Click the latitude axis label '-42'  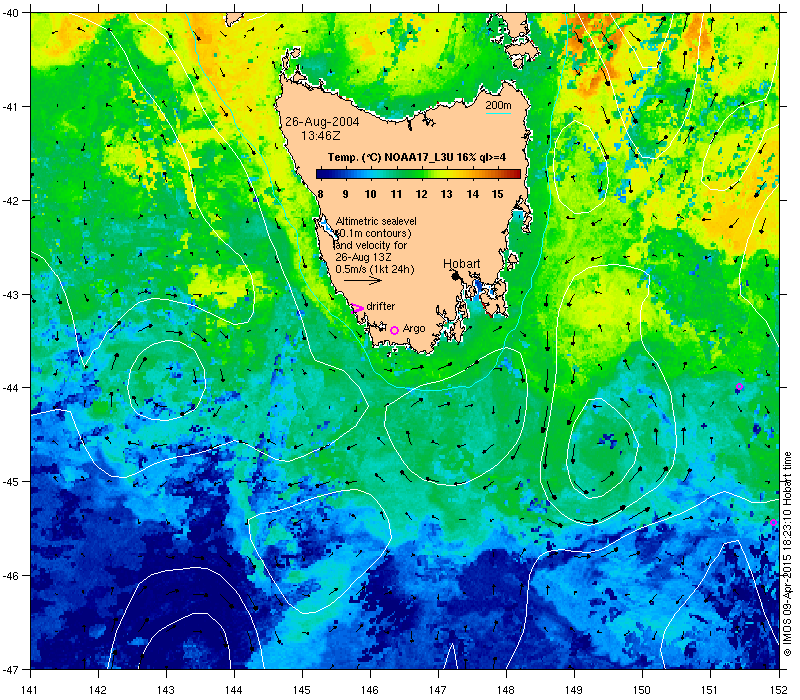tap(11, 201)
